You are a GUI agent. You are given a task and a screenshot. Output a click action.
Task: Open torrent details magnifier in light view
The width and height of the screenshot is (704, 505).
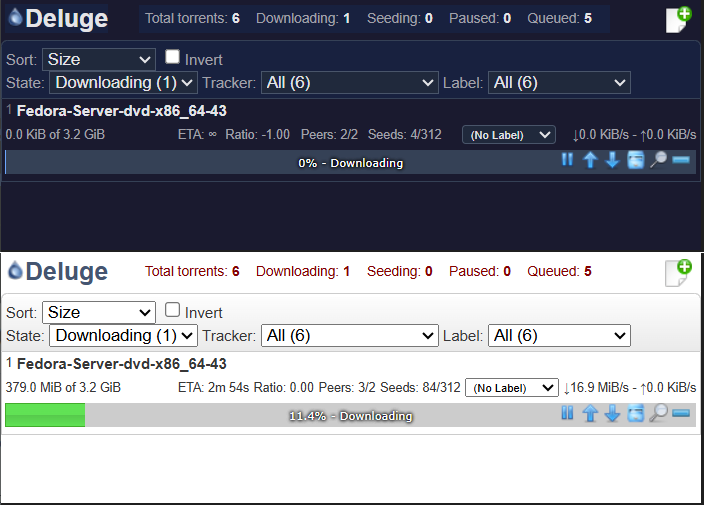coord(658,413)
